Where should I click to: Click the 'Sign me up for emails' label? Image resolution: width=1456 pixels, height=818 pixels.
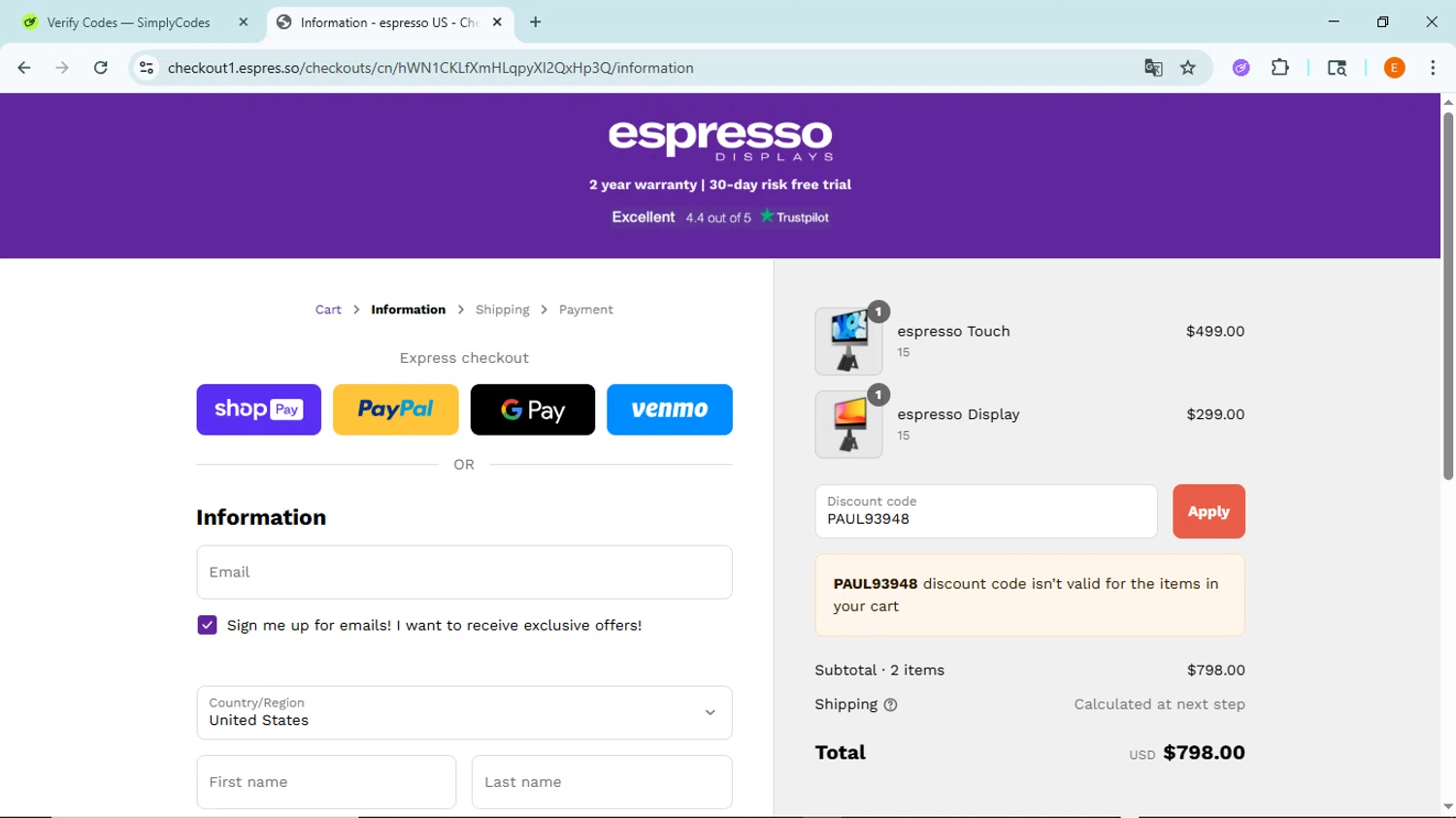tap(434, 625)
